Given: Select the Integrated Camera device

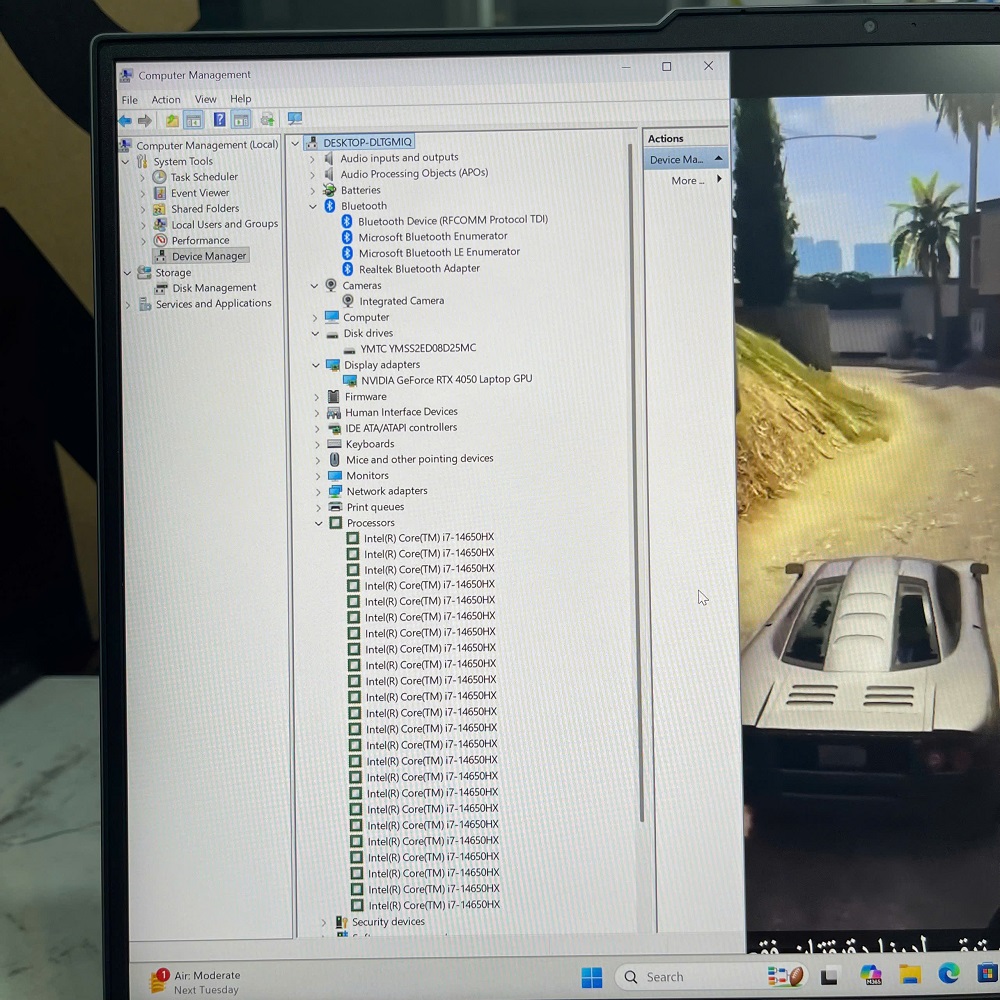Looking at the screenshot, I should (401, 301).
